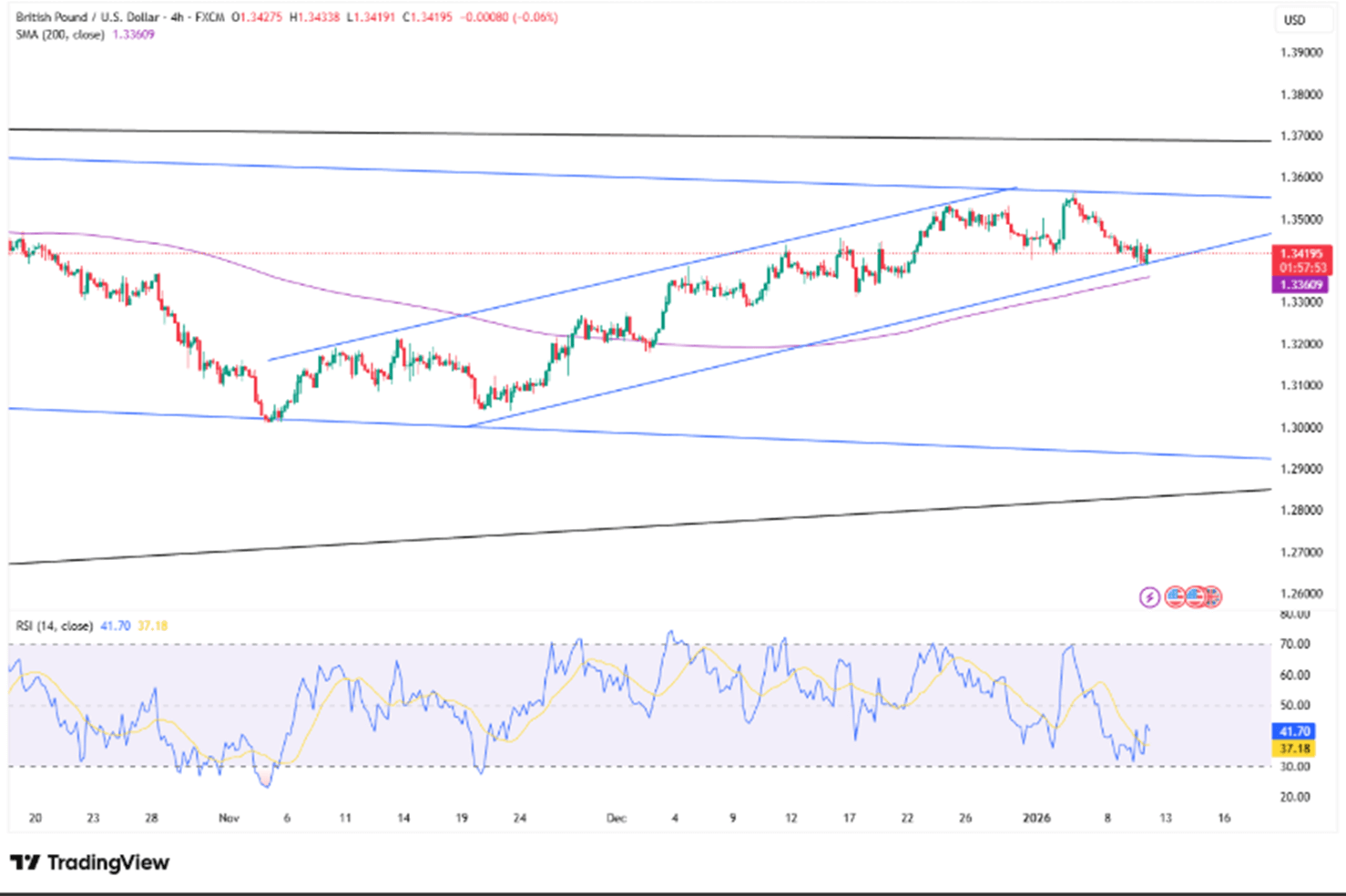Click the yellow RSI average tag 37.18
The image size is (1346, 896).
[x=1294, y=748]
